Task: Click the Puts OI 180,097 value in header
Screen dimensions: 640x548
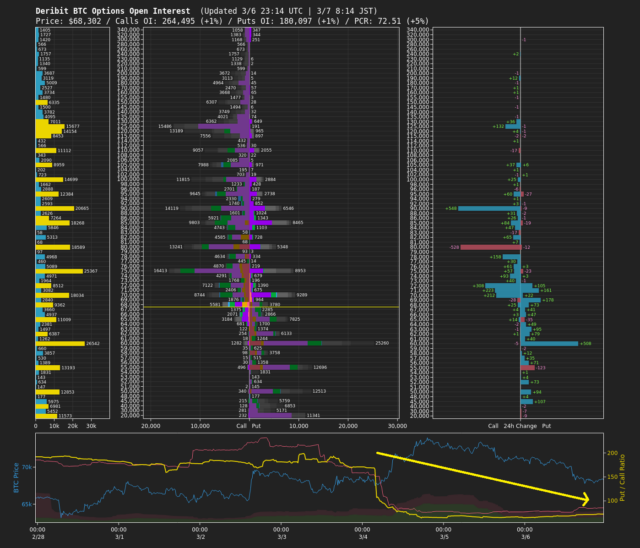Action: (x=274, y=19)
